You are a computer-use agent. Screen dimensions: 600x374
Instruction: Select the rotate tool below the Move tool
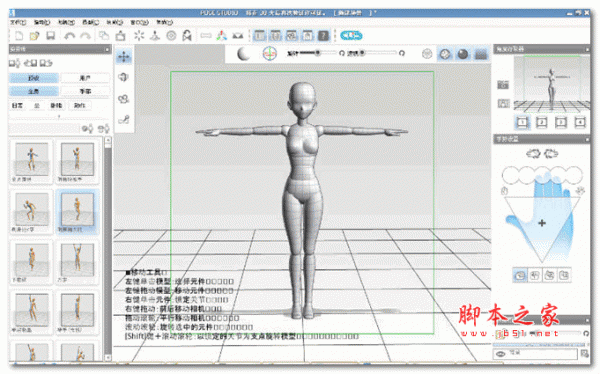(x=124, y=78)
